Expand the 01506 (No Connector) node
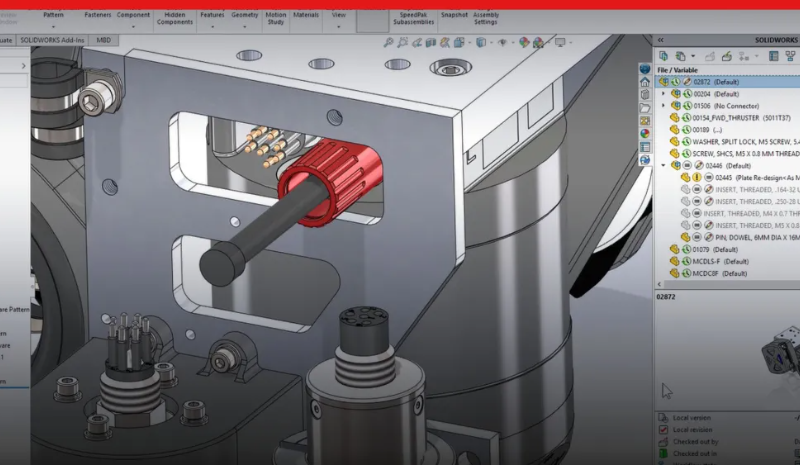Screen dimensions: 800x465 click(662, 105)
